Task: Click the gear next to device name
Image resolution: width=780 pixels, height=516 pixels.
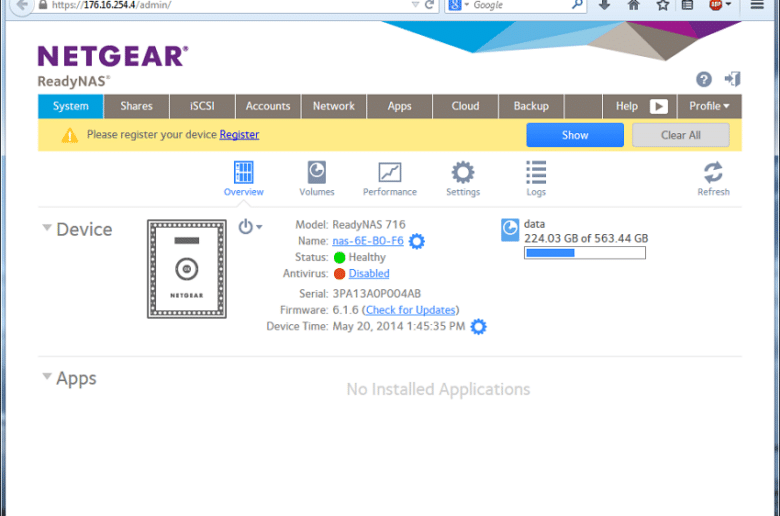Action: pyautogui.click(x=416, y=241)
